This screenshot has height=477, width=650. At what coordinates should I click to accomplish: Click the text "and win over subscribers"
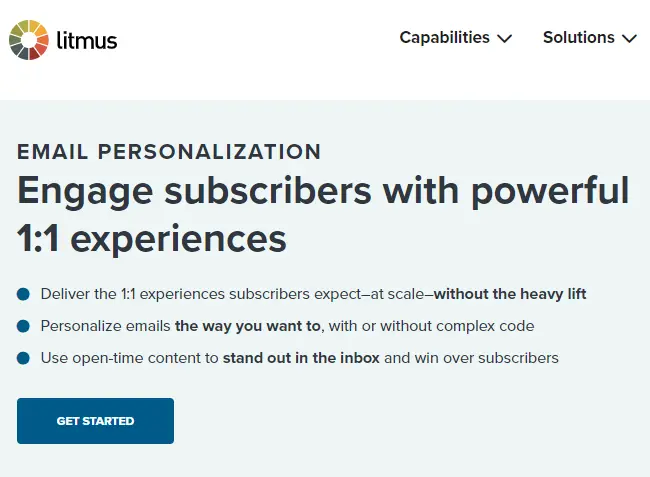471,358
